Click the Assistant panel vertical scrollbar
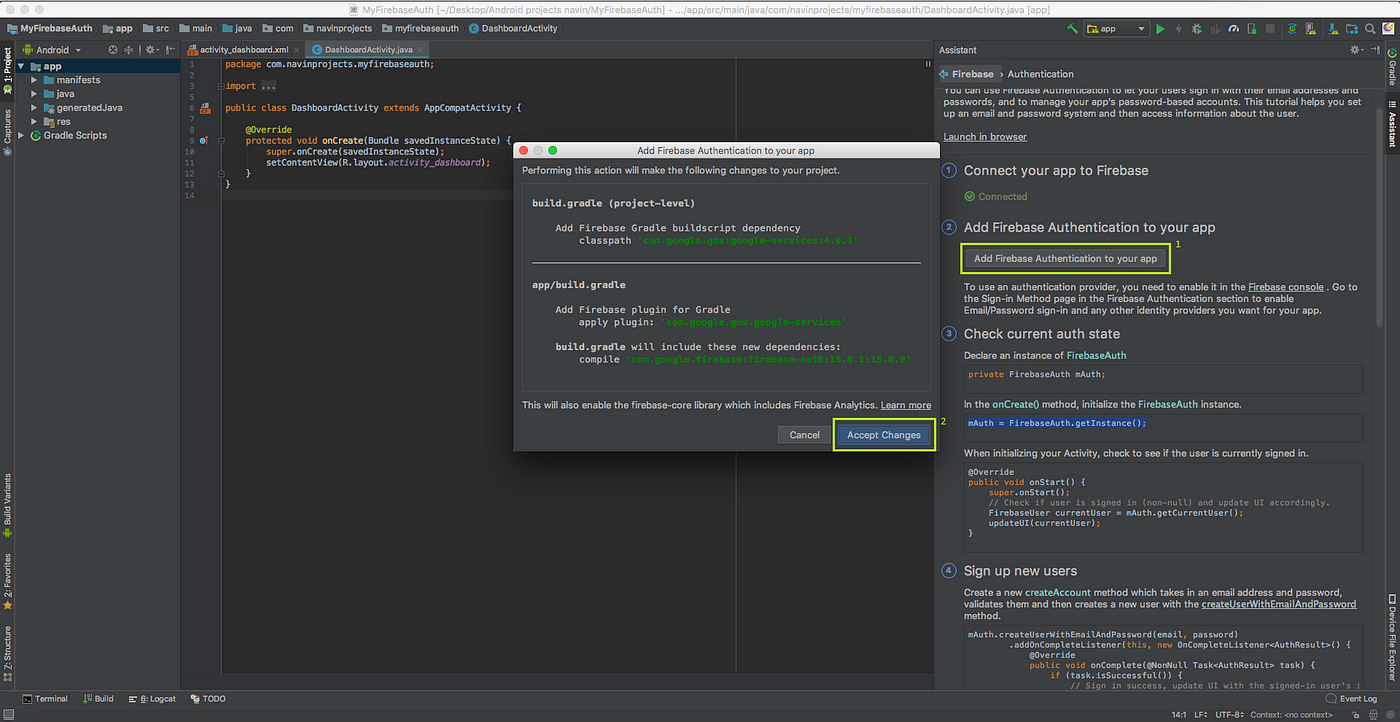Image resolution: width=1400 pixels, height=722 pixels. pos(1381,215)
